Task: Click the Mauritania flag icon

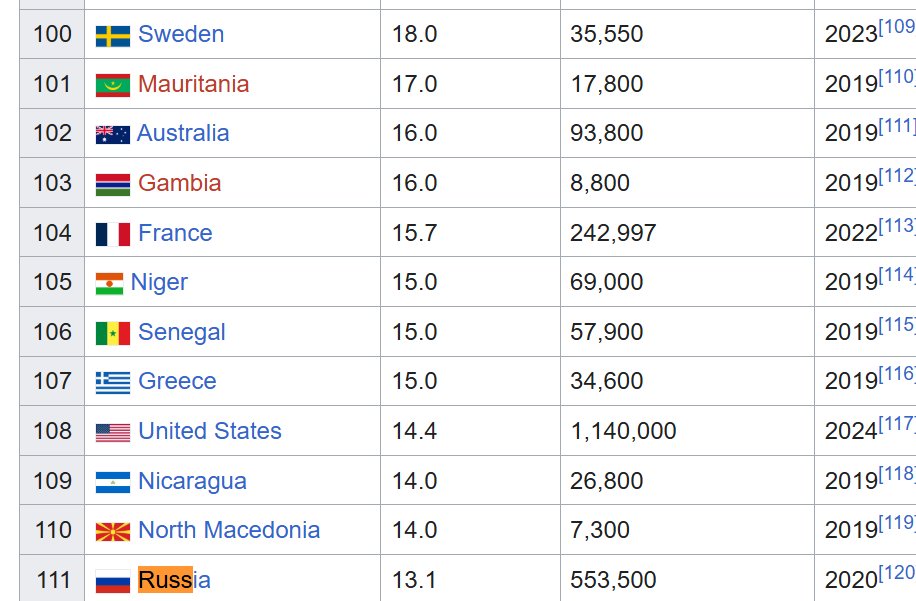Action: click(113, 85)
